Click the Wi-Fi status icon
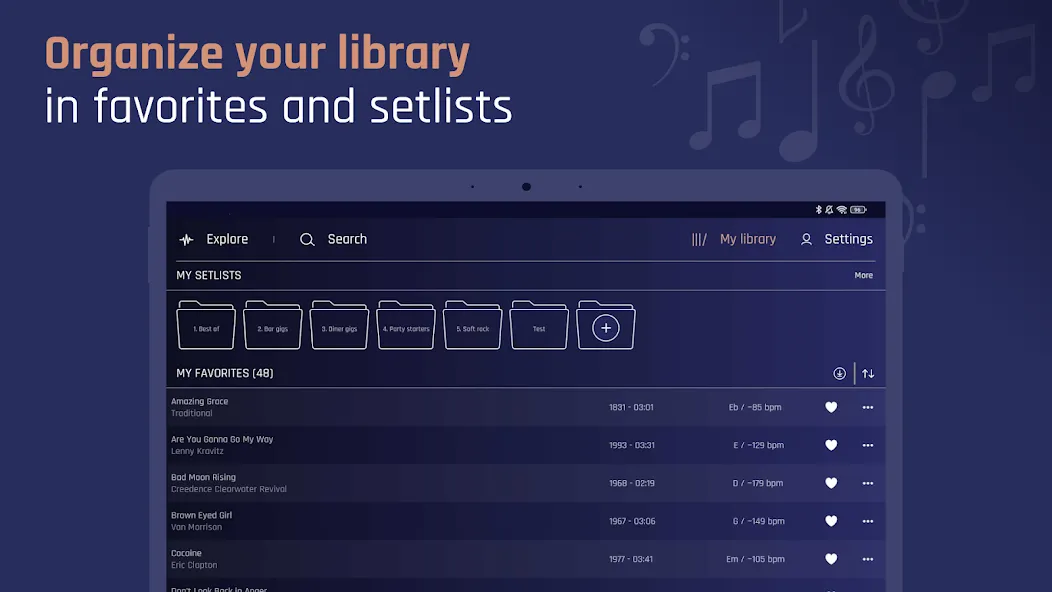This screenshot has height=592, width=1052. pos(841,210)
